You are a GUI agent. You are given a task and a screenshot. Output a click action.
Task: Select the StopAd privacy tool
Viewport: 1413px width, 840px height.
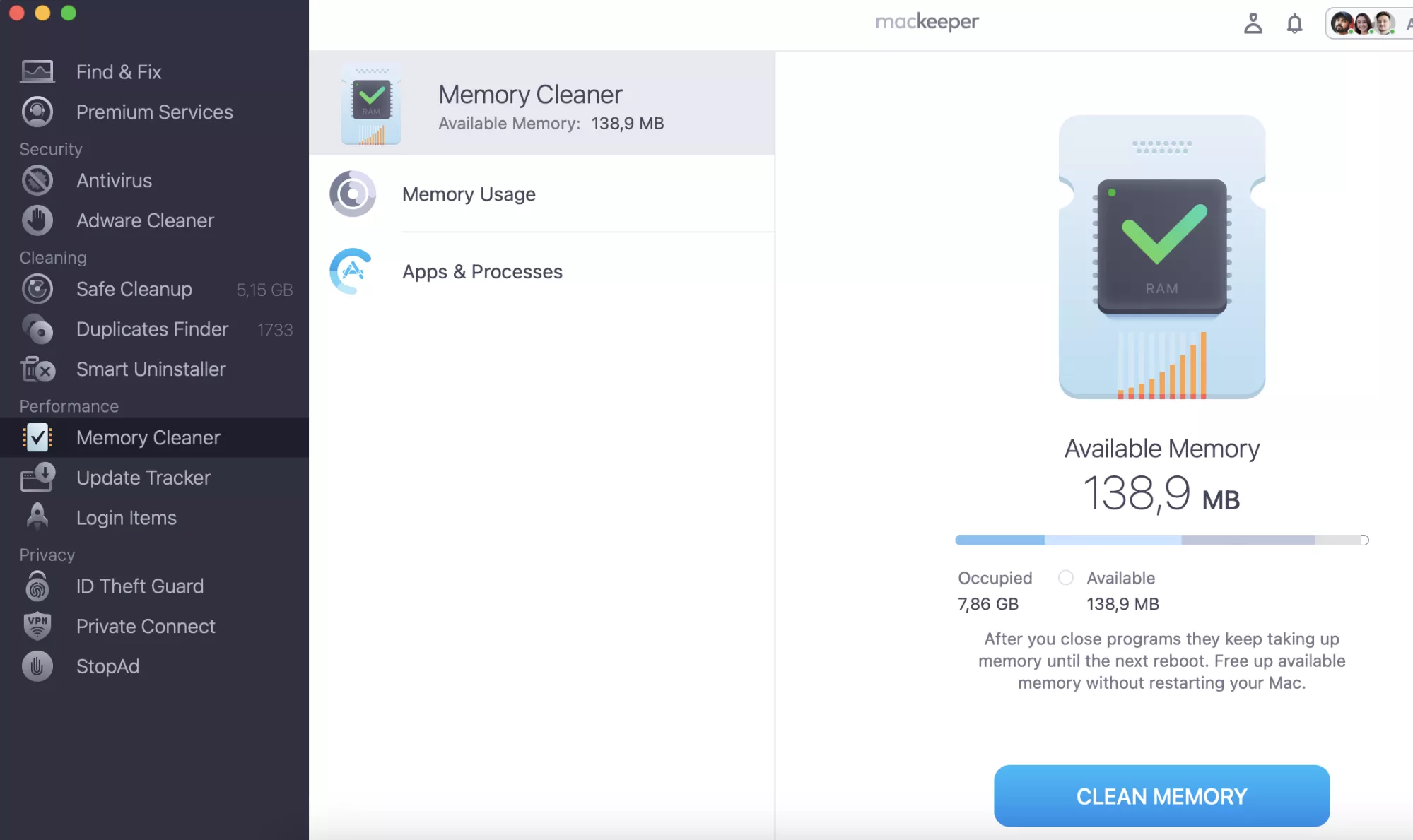[x=107, y=666]
